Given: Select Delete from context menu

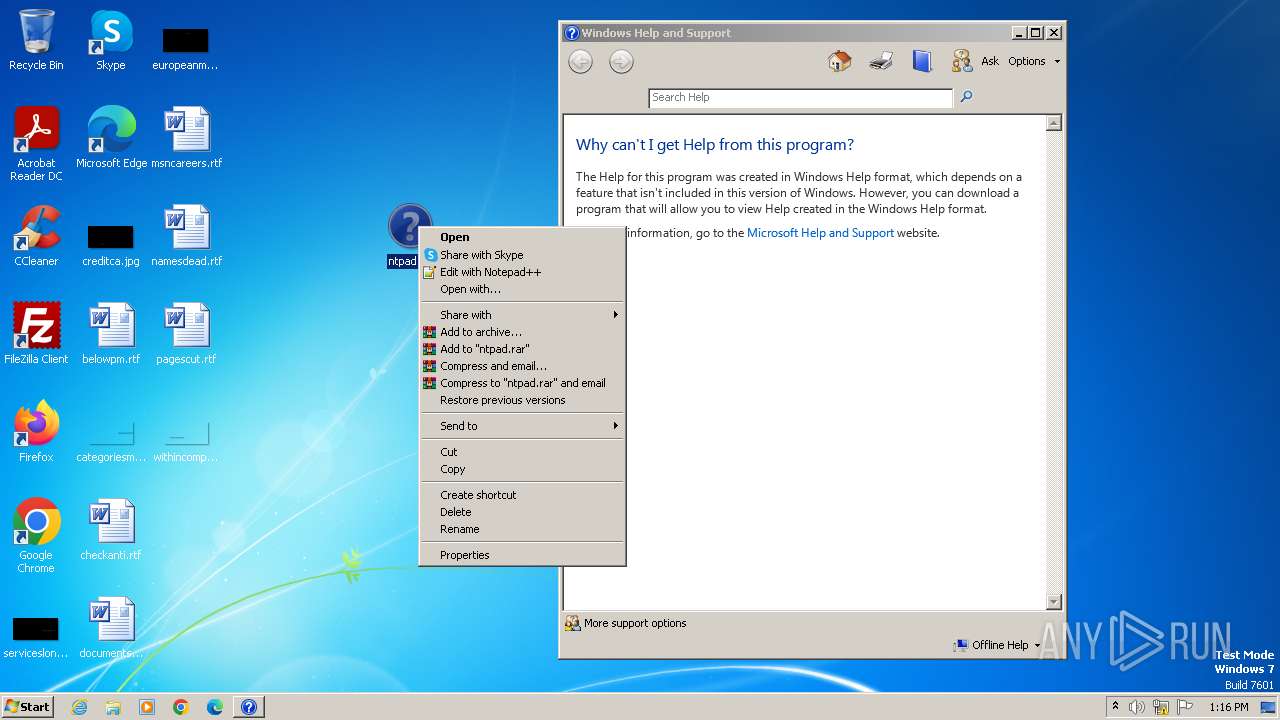Looking at the screenshot, I should coord(522,512).
